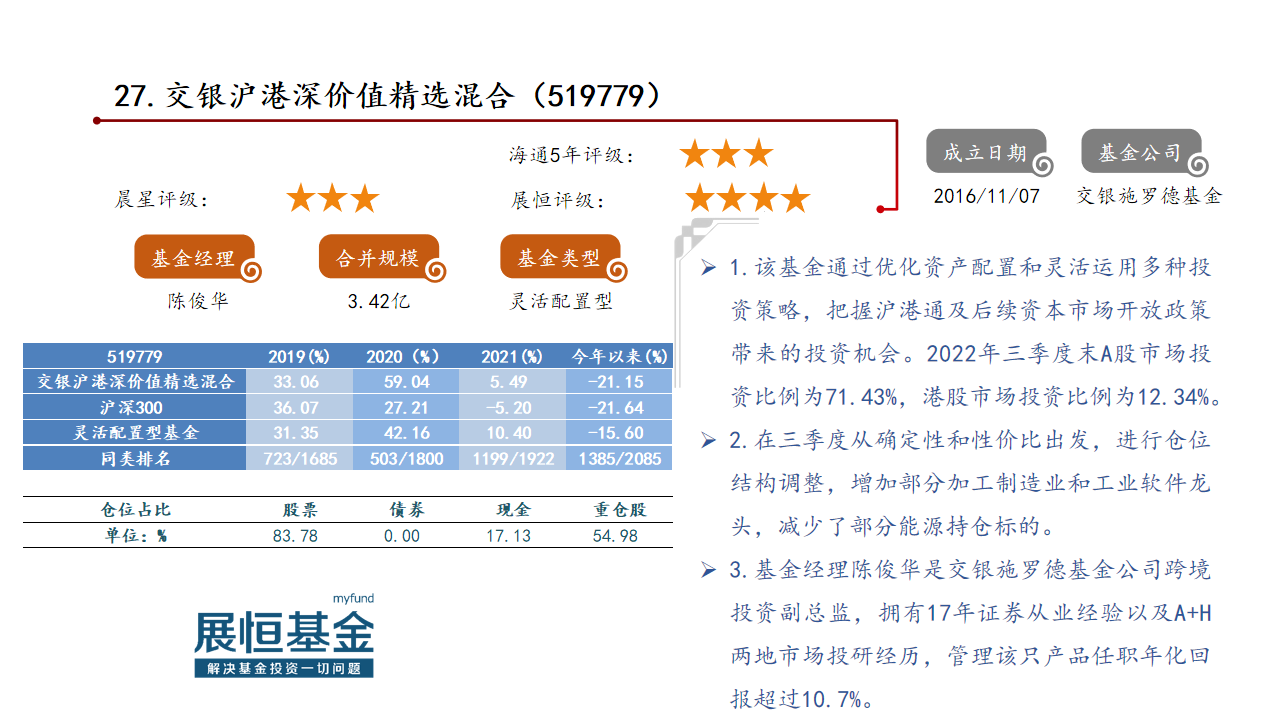
Task: Select the 合并规模 orange badge
Action: pyautogui.click(x=380, y=258)
